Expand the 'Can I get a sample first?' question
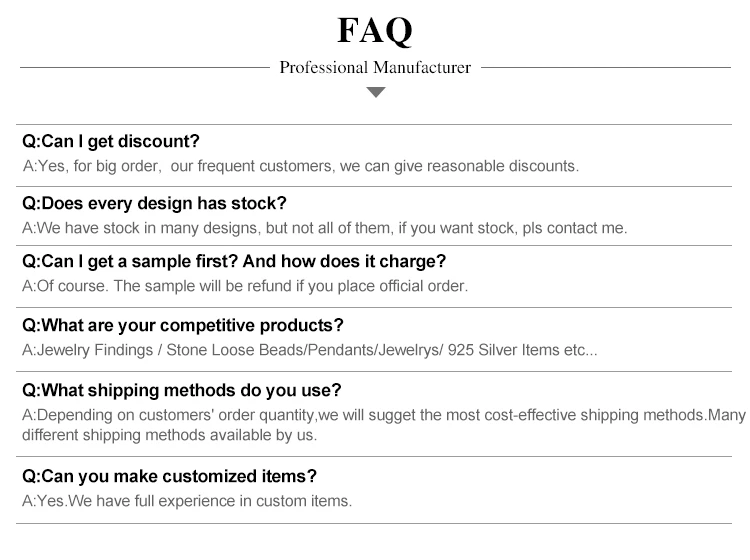750x560 pixels. pyautogui.click(x=234, y=262)
